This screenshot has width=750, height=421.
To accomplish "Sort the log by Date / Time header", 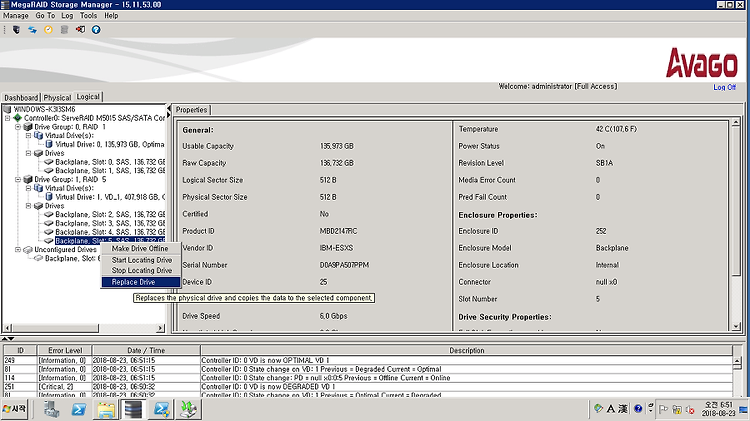I will pyautogui.click(x=146, y=350).
